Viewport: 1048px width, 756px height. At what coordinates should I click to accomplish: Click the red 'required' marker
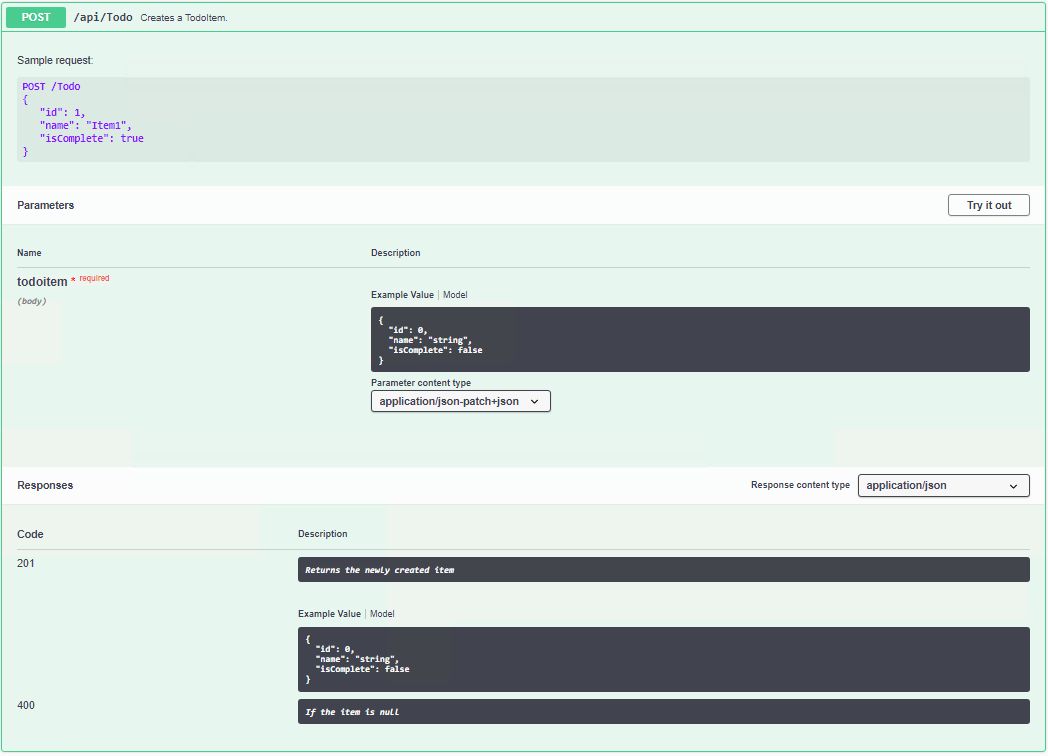coord(94,278)
